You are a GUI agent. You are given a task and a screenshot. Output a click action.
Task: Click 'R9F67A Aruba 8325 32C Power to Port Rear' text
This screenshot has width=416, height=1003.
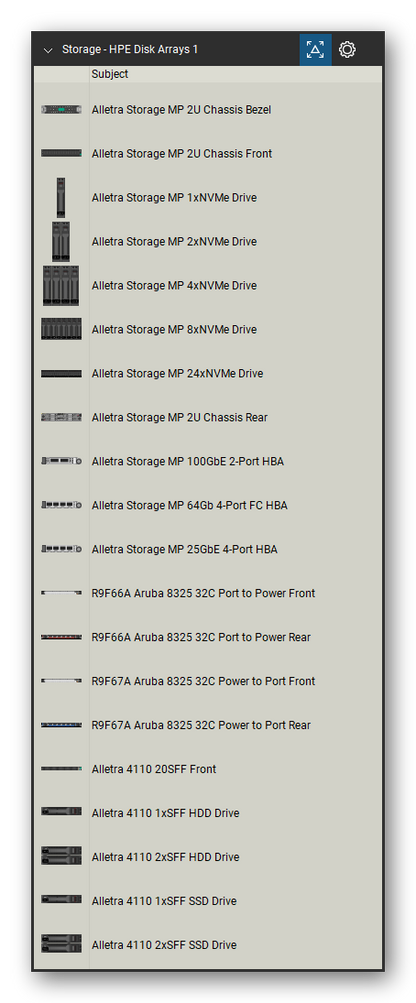(201, 725)
